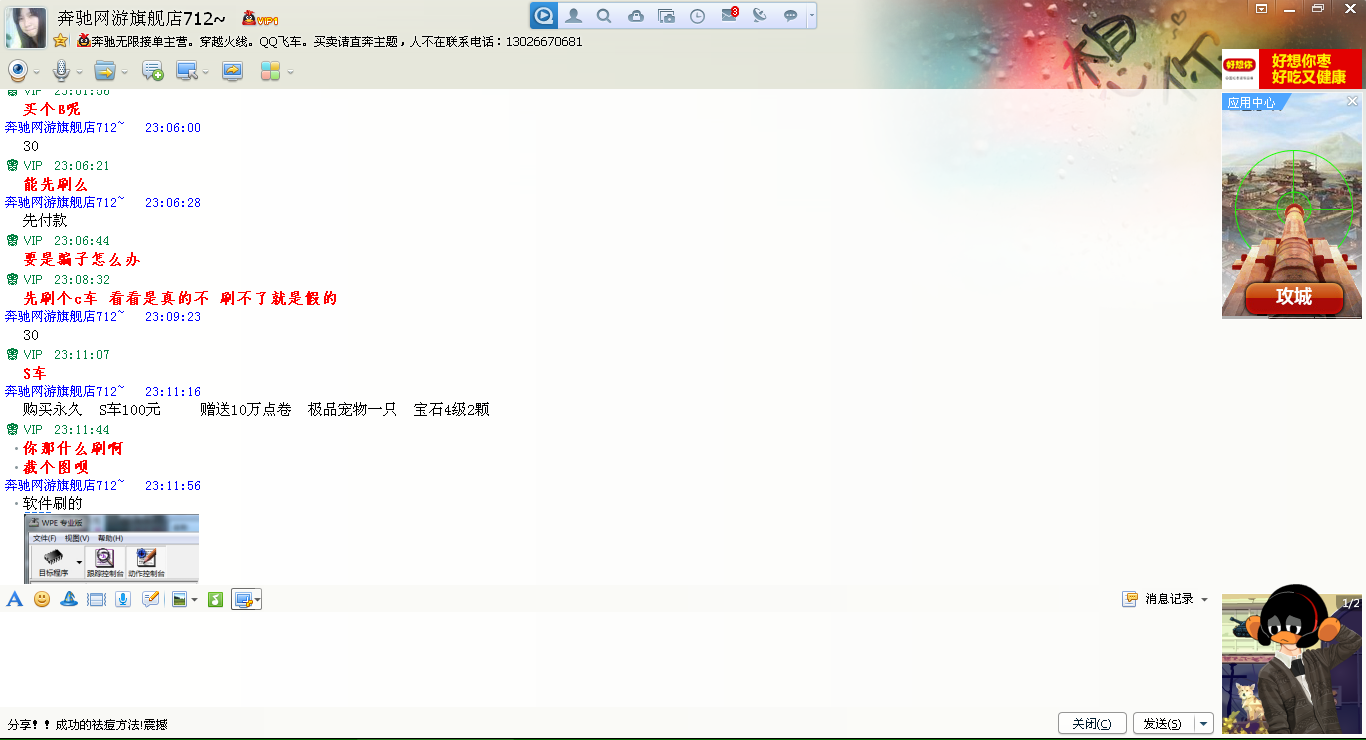Open the 好想你枣 banner ad
The width and height of the screenshot is (1366, 740).
1292,68
